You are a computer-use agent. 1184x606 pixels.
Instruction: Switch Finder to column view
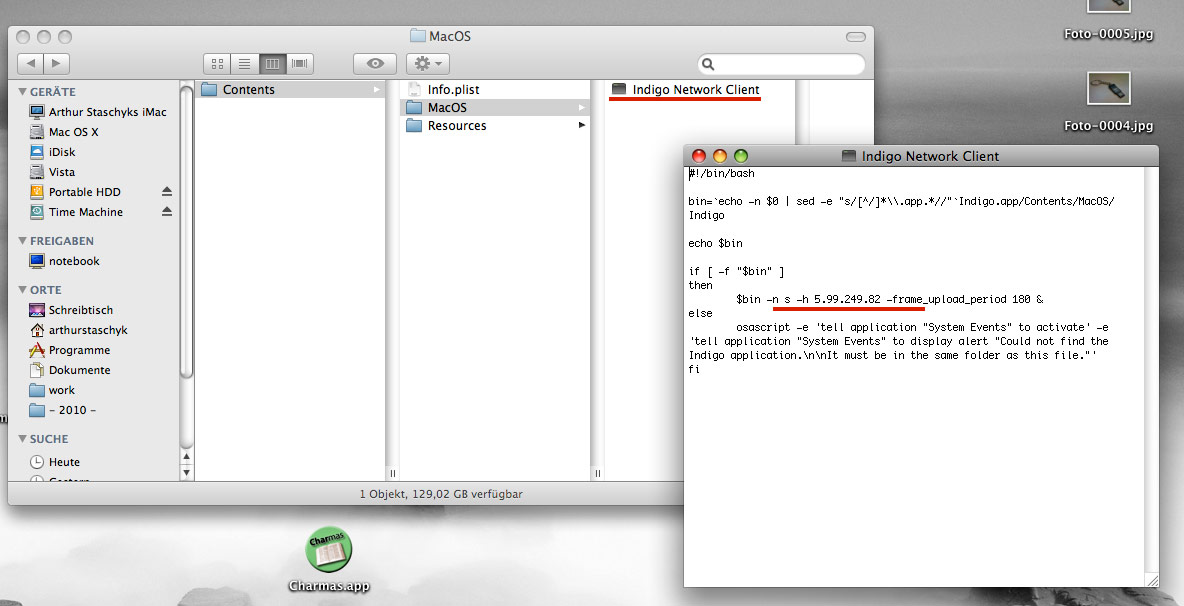click(272, 64)
